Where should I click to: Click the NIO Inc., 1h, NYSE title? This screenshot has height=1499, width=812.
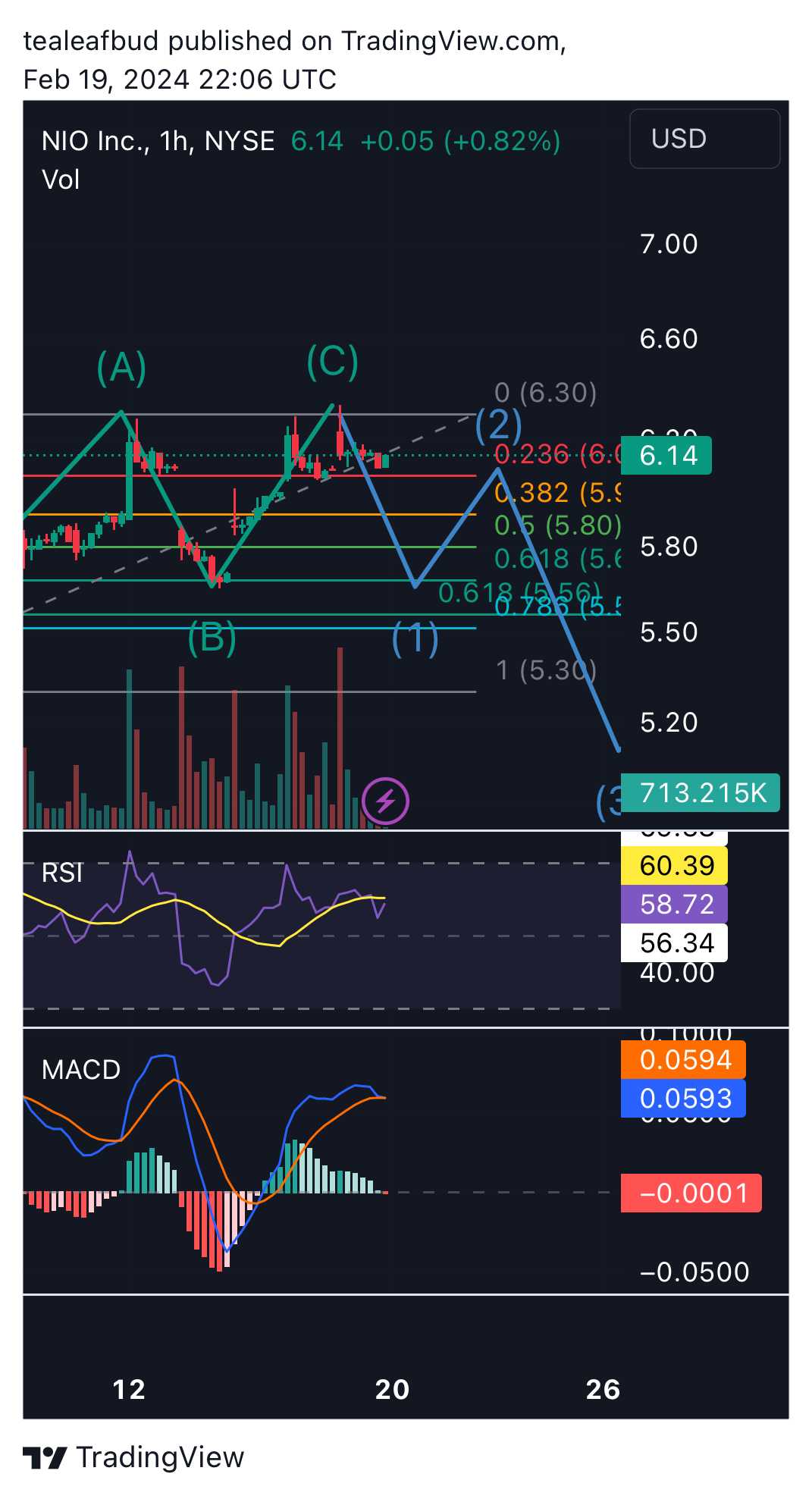click(x=158, y=141)
